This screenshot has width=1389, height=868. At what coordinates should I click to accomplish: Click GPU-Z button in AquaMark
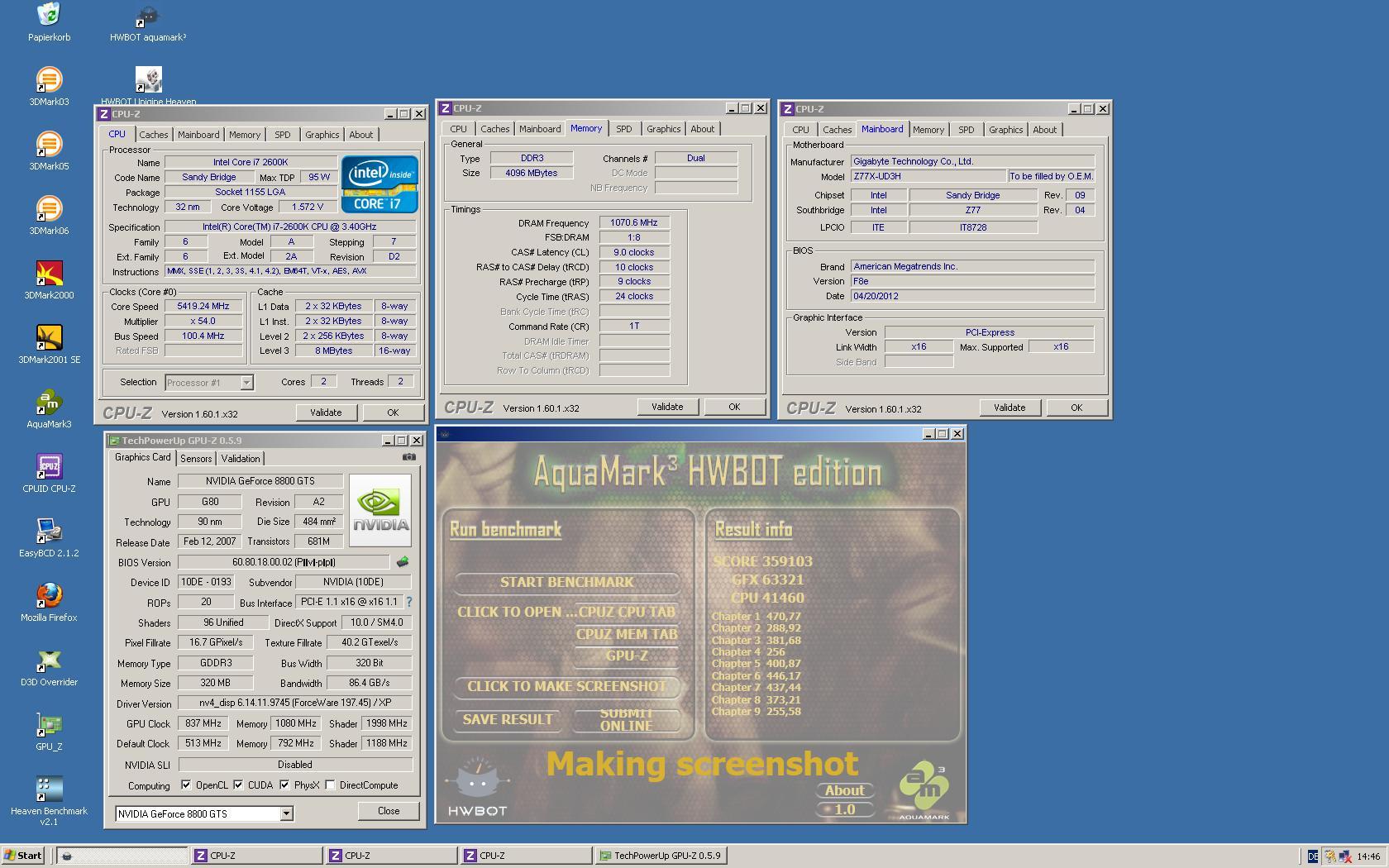pos(627,656)
